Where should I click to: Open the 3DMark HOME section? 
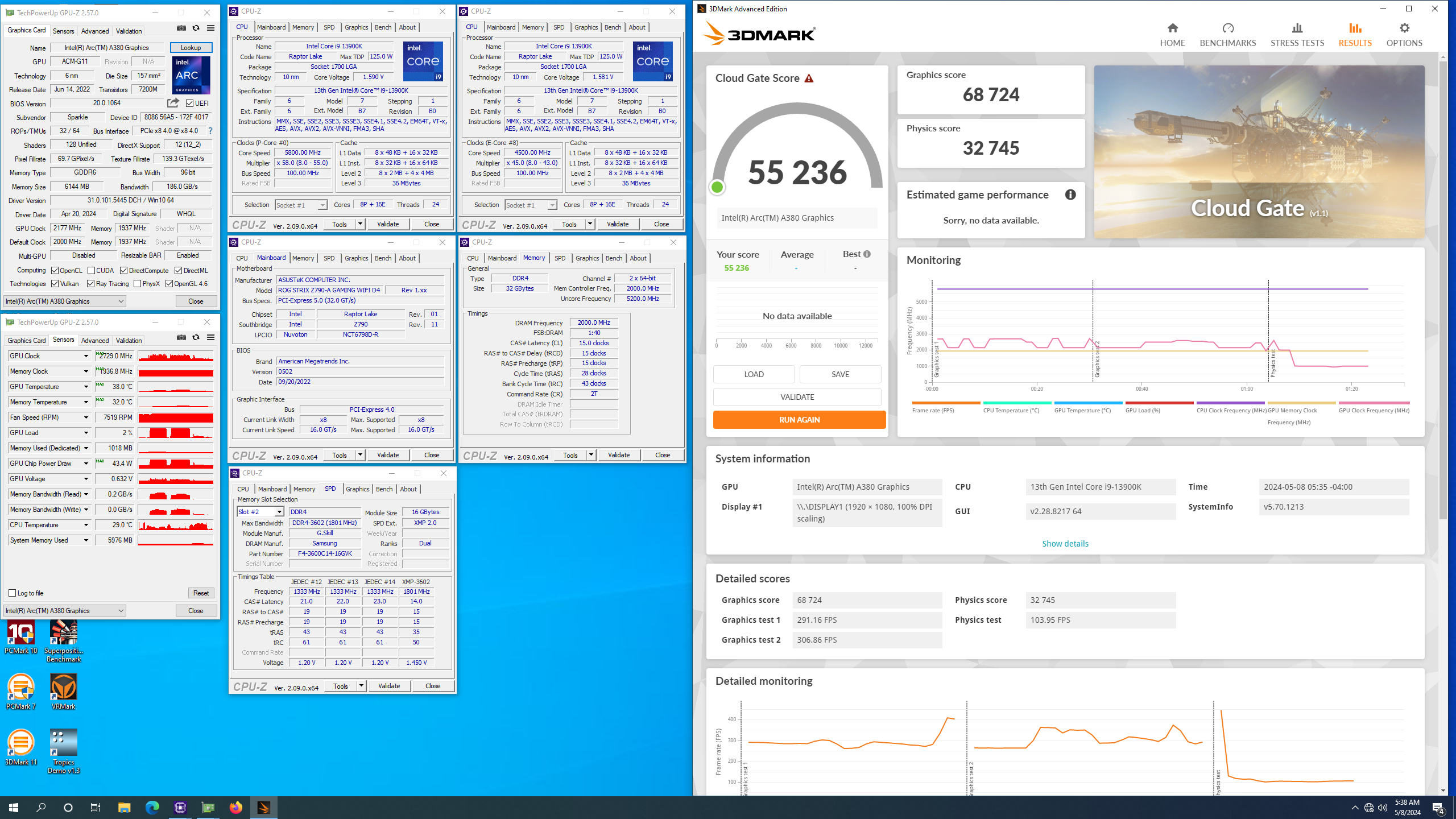pos(1172,35)
